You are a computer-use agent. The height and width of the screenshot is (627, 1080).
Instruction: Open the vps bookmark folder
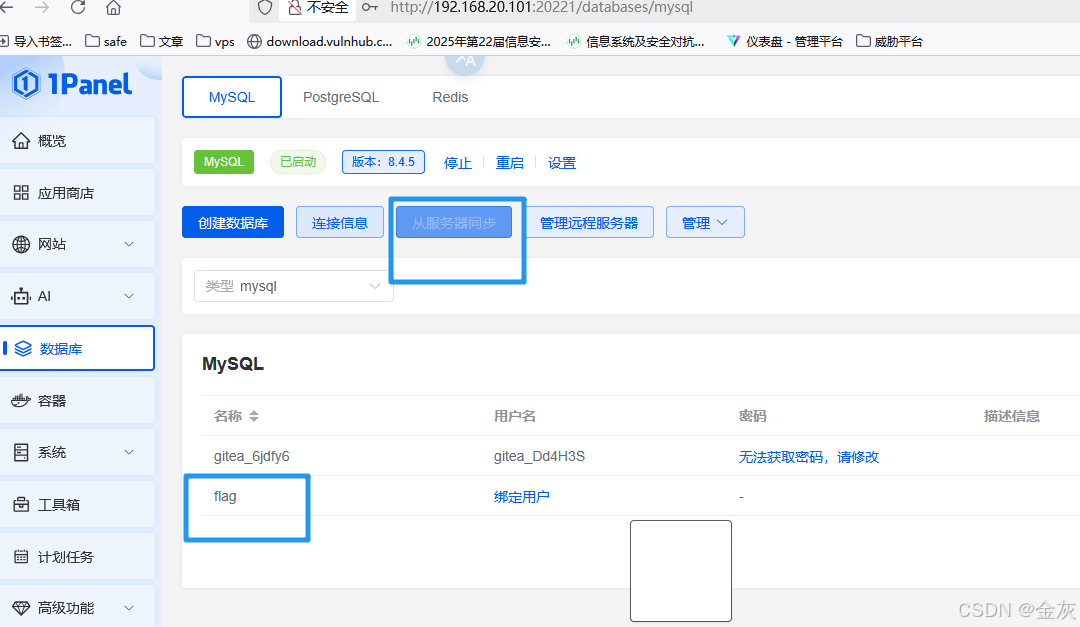point(216,41)
